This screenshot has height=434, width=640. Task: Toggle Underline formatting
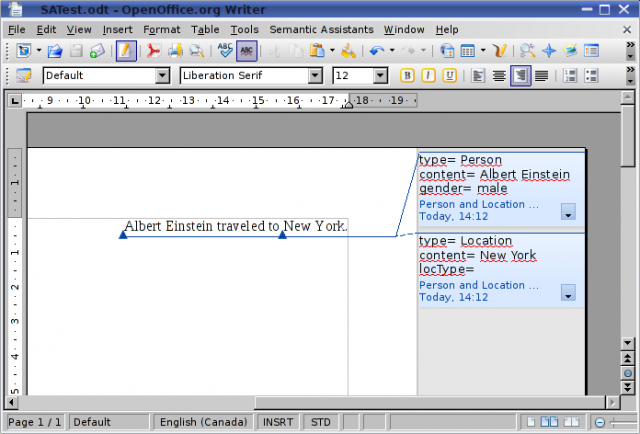pyautogui.click(x=449, y=76)
